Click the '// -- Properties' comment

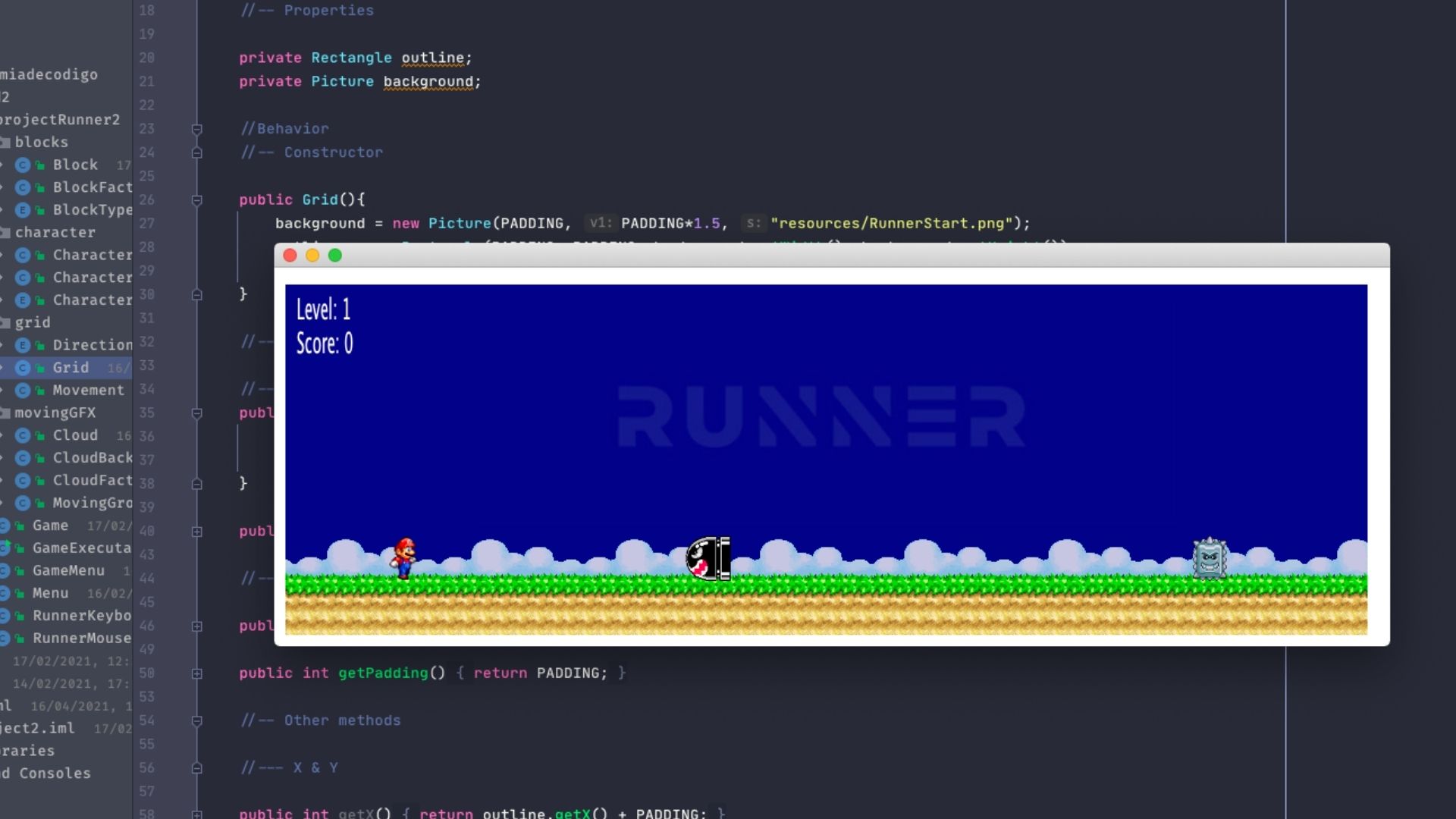307,11
